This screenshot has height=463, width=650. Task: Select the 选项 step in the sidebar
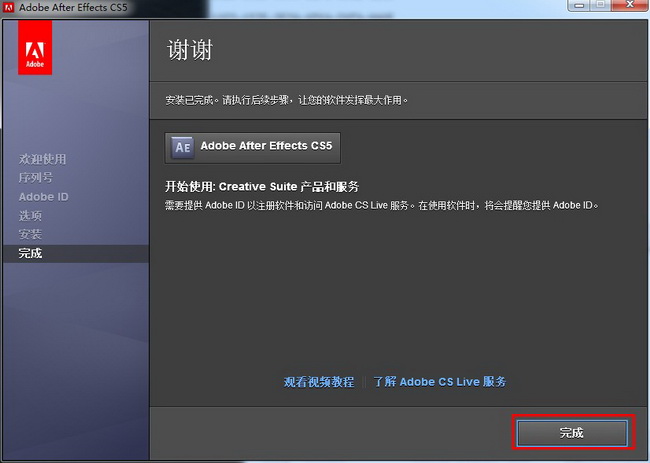point(30,216)
